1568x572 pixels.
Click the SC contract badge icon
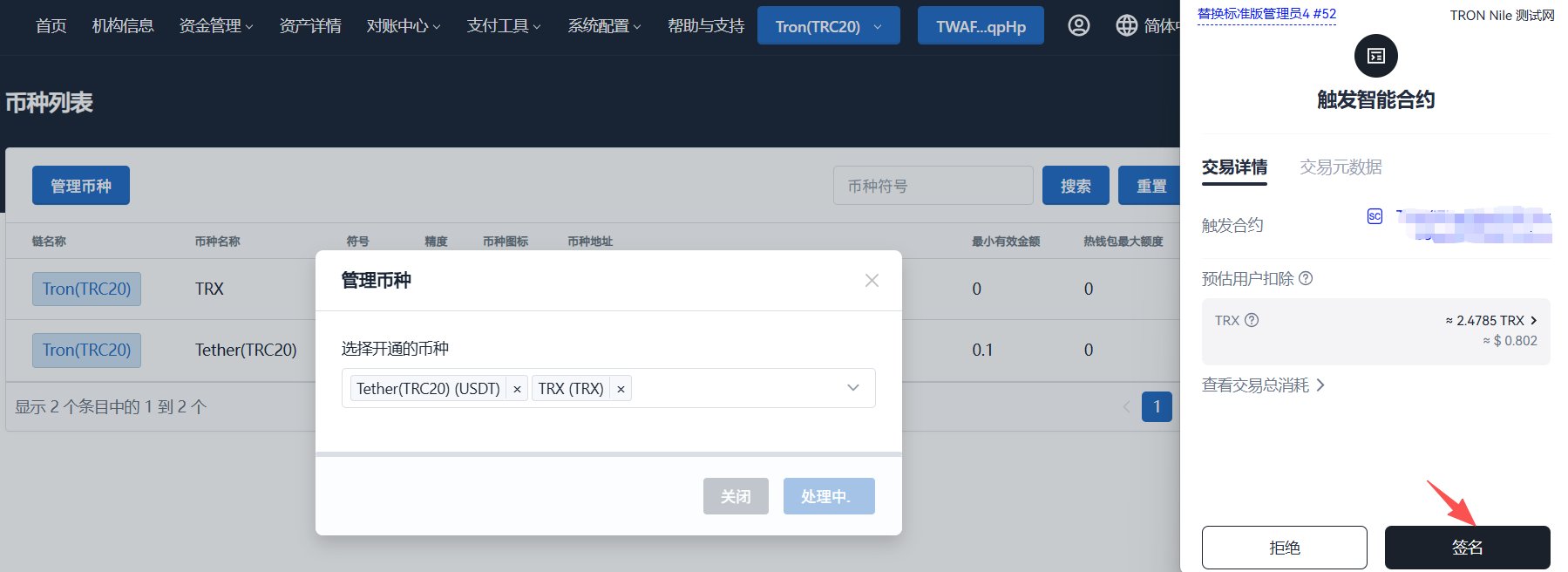coord(1375,216)
